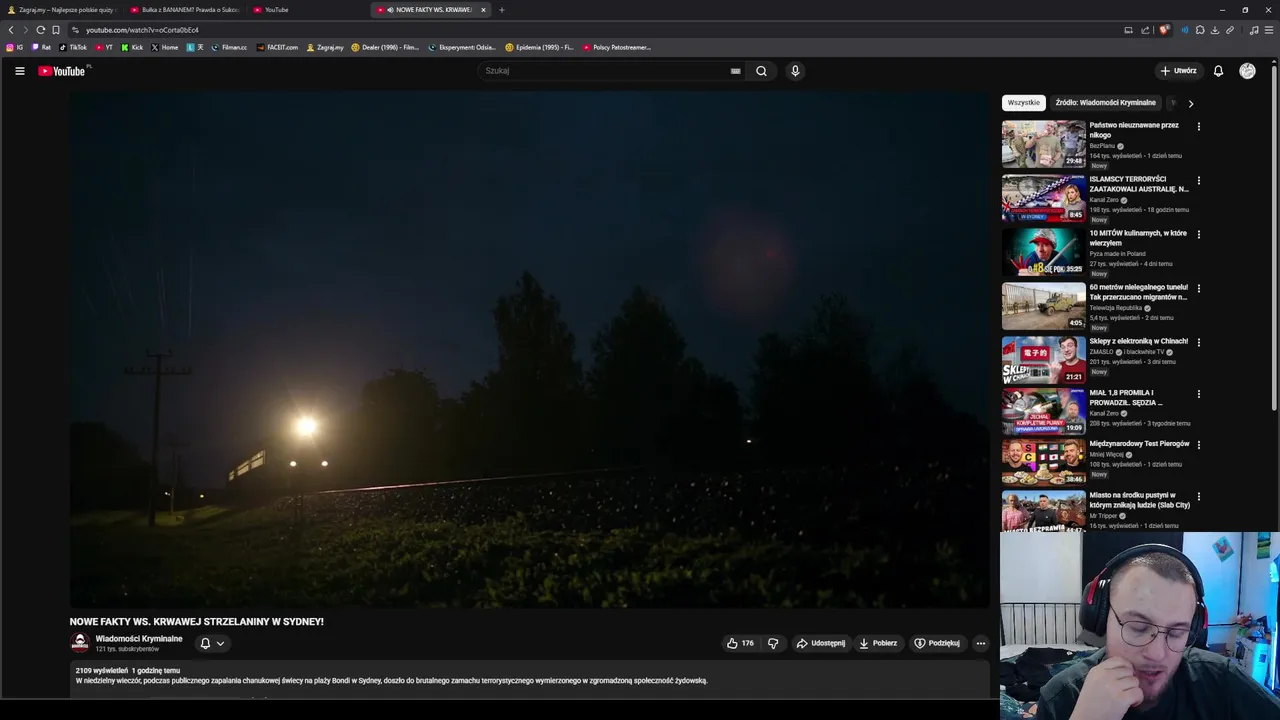
Task: Open options for 60 metrów nielegalnego tunelu
Action: click(x=1198, y=289)
